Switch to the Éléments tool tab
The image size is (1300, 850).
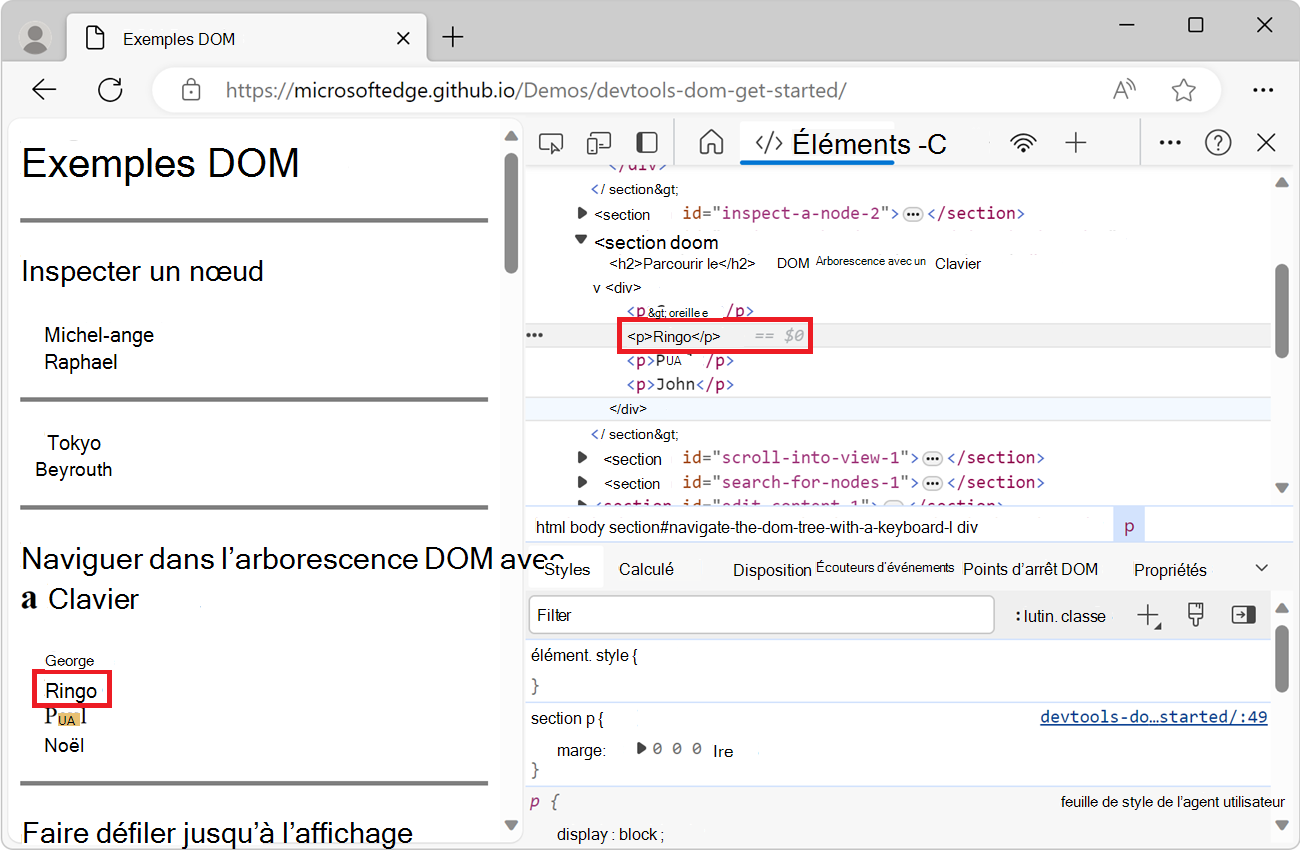(851, 144)
